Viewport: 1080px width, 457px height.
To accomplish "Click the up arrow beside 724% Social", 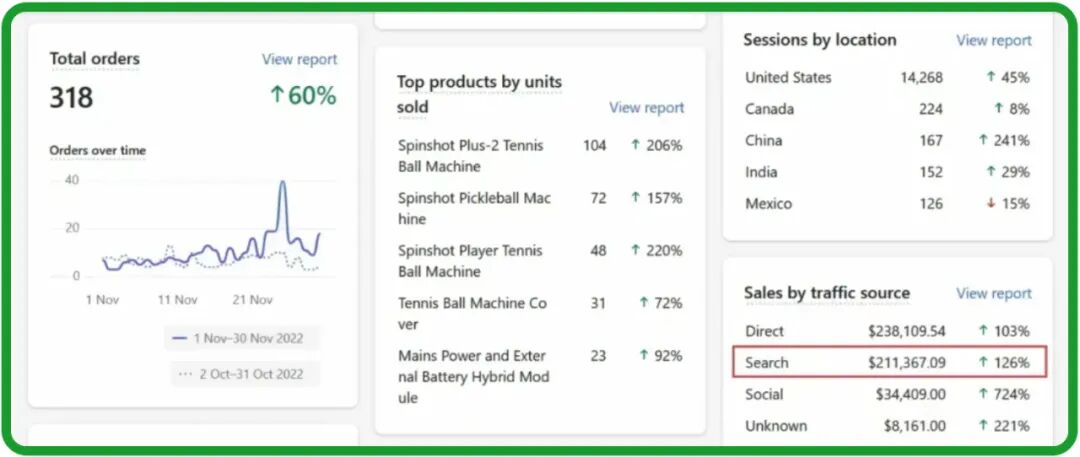I will click(x=984, y=394).
